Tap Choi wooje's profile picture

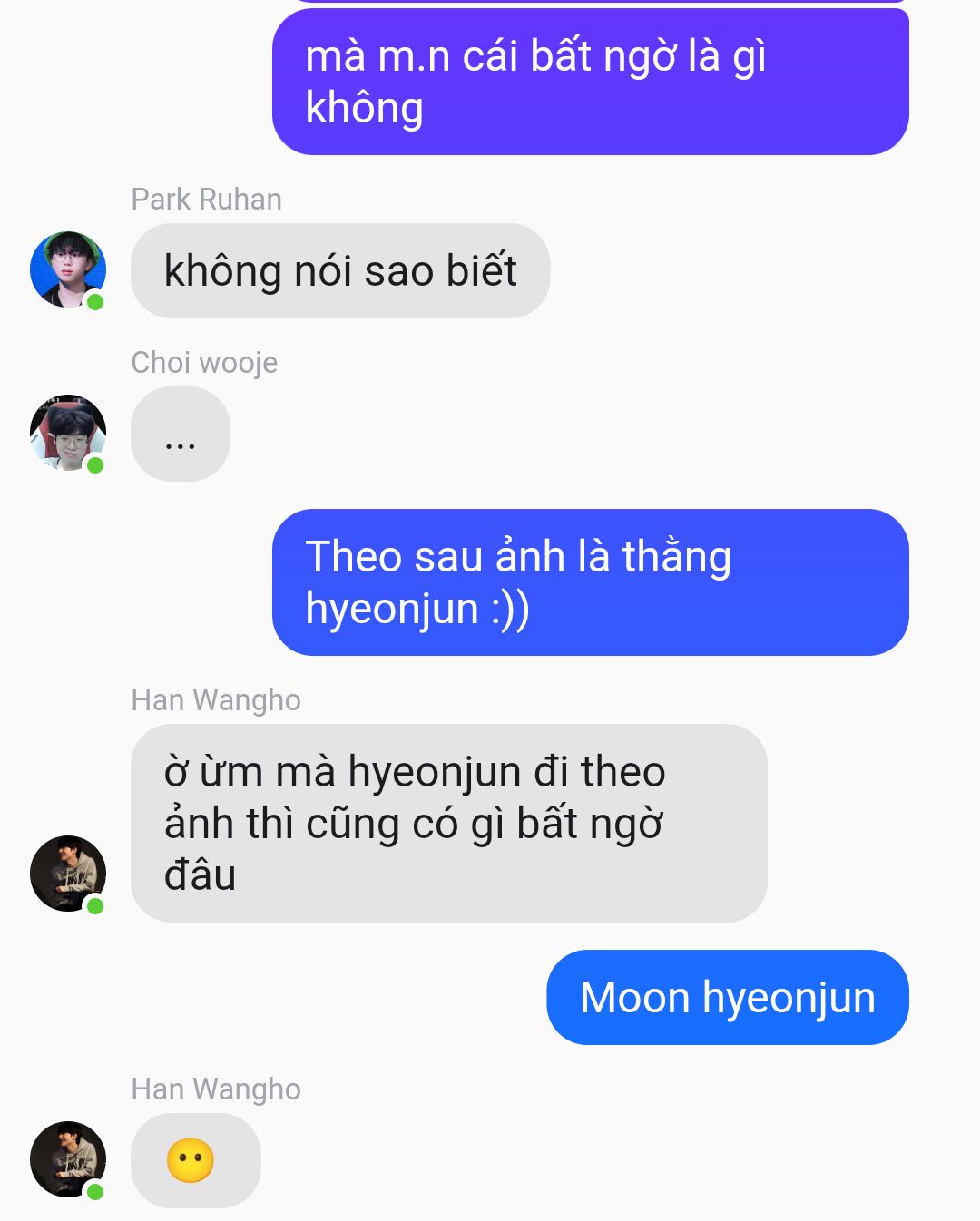[68, 433]
